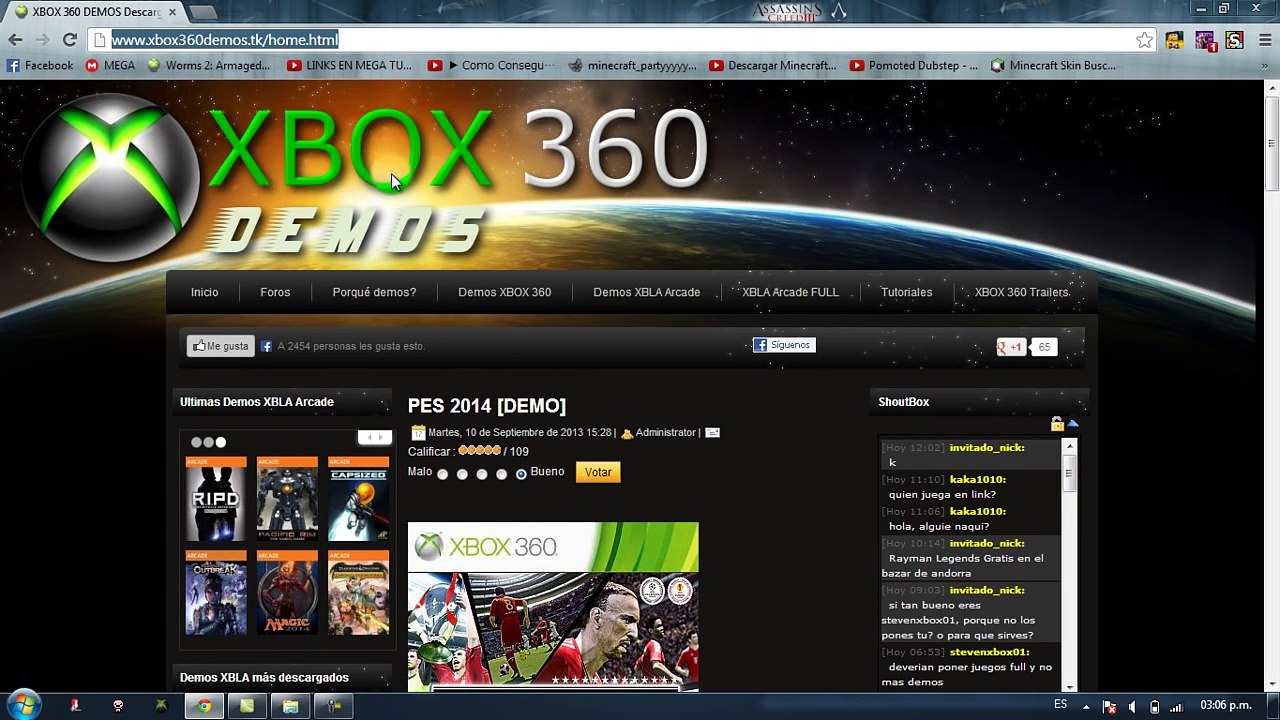Viewport: 1280px width, 720px height.
Task: Select the fourth rating radio button
Action: [x=502, y=474]
